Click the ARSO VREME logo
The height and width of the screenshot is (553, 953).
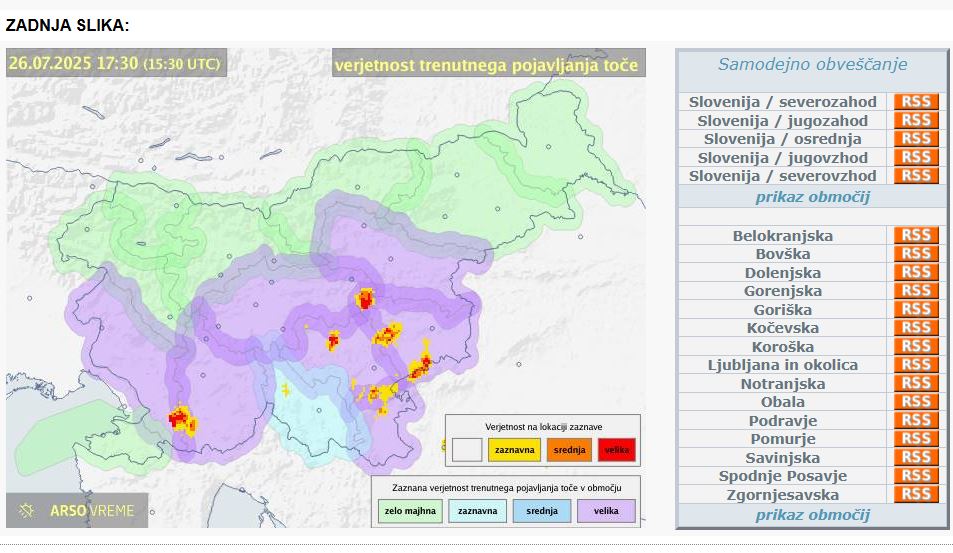click(x=77, y=511)
